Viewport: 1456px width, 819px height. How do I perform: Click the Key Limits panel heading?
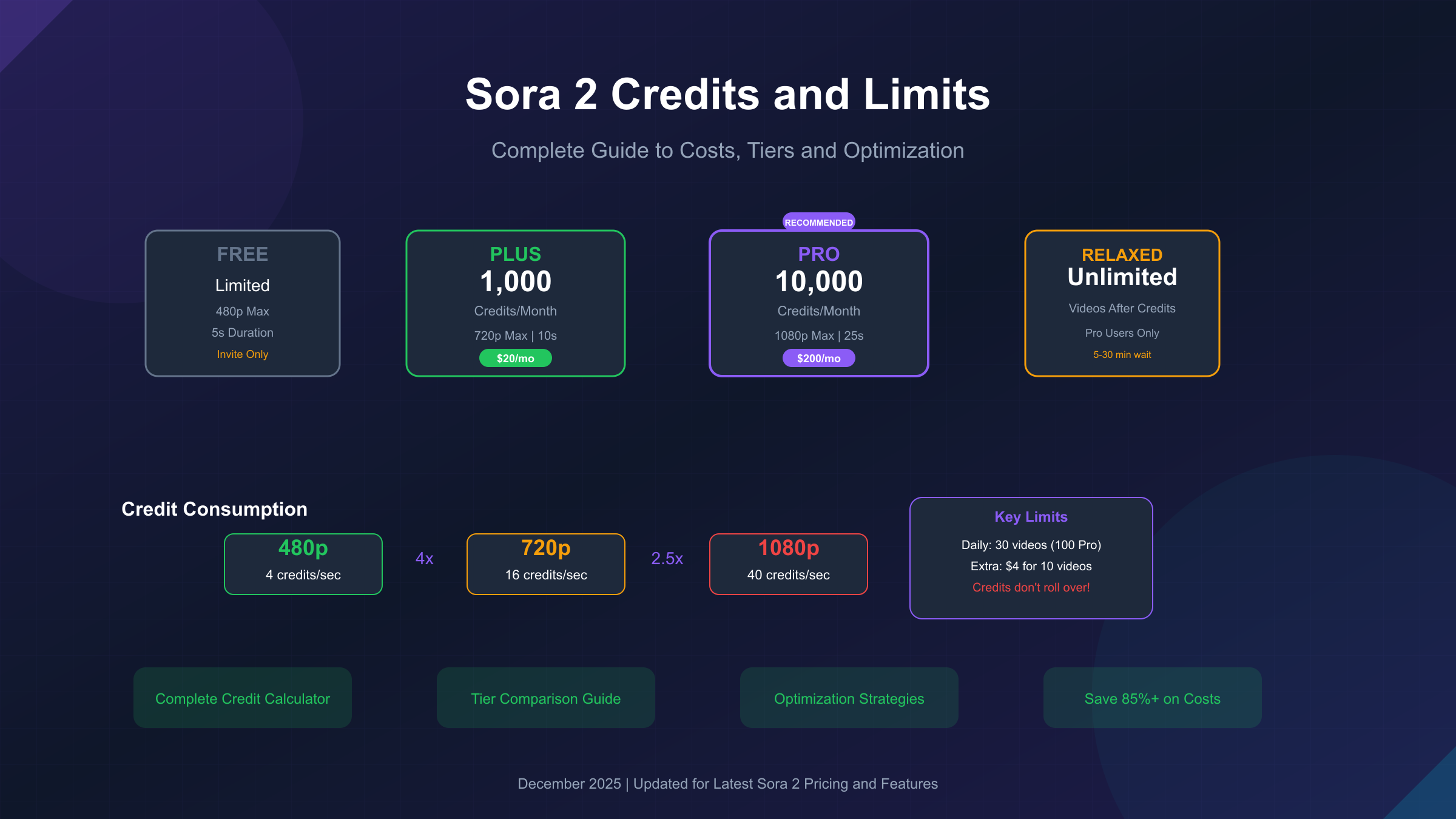pyautogui.click(x=1031, y=517)
